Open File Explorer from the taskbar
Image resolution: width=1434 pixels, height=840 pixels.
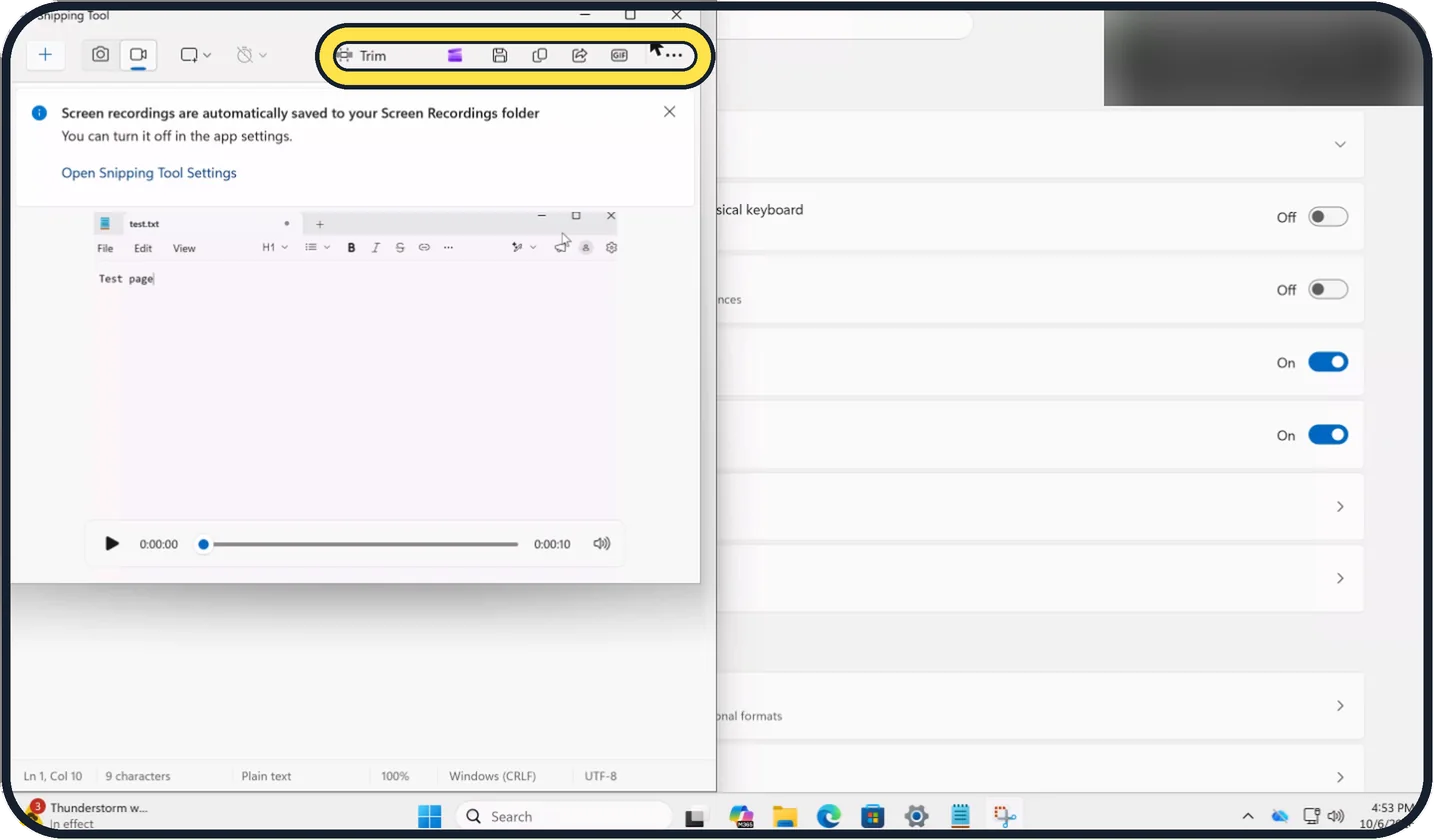[x=784, y=816]
